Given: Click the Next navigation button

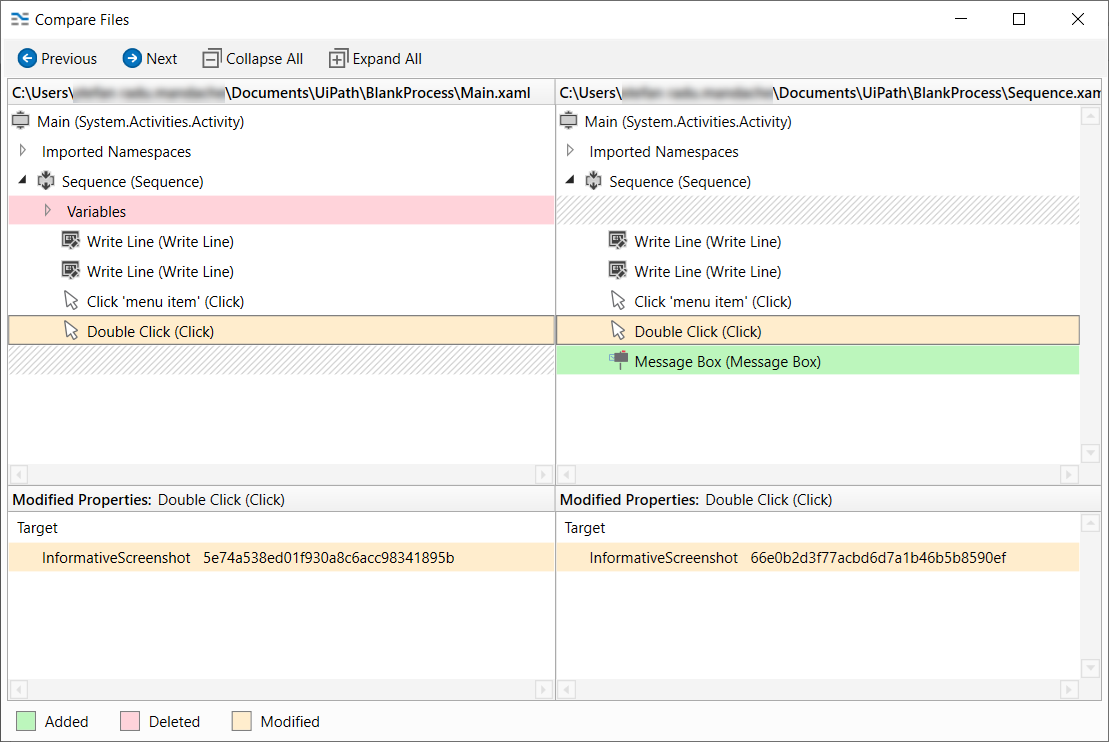Looking at the screenshot, I should click(149, 58).
